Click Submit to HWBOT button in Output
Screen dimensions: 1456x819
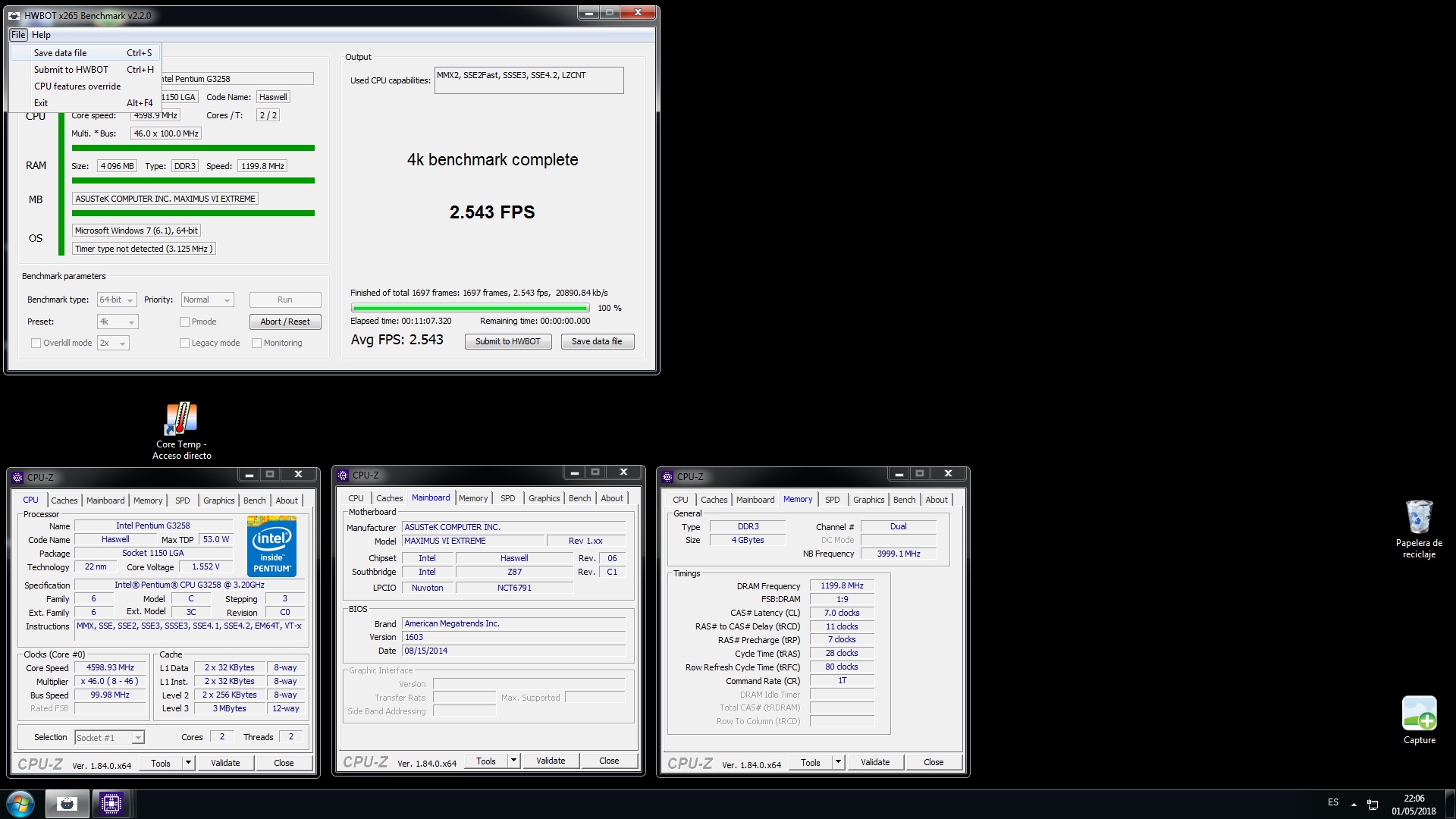508,341
